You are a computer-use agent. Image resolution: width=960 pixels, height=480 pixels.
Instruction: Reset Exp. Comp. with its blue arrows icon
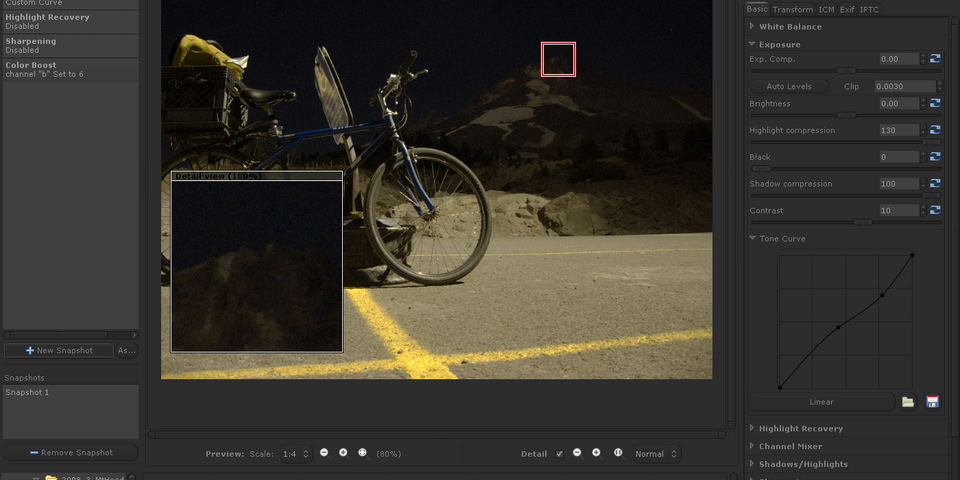(935, 59)
